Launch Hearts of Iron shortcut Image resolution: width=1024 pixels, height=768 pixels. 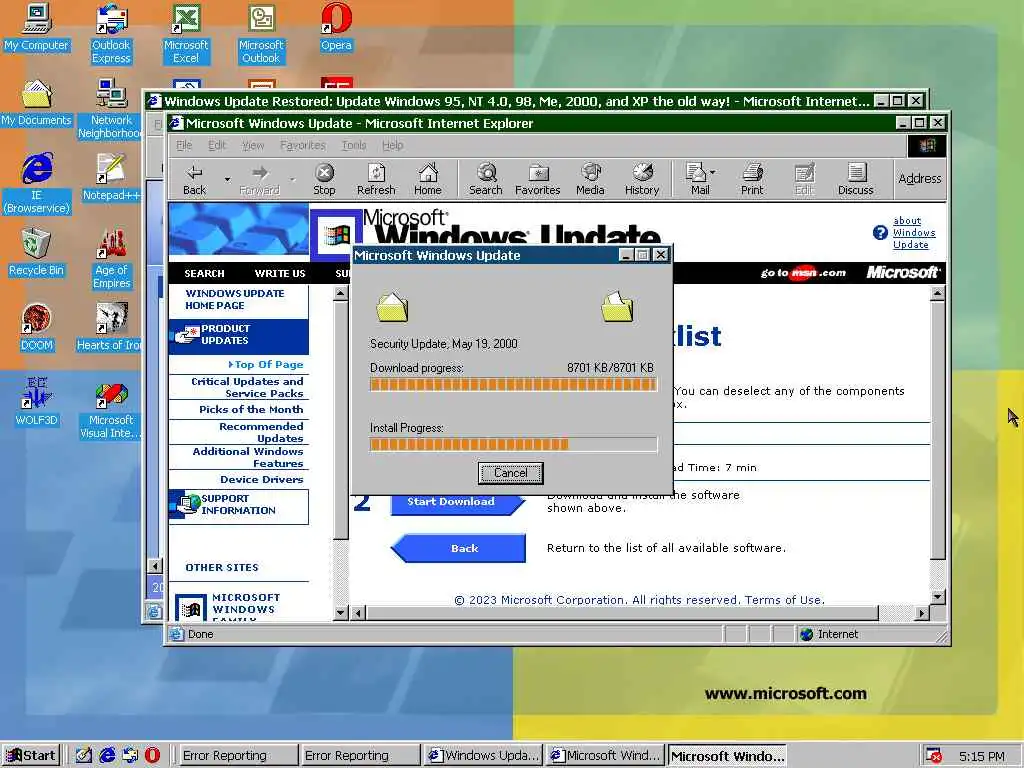(109, 327)
